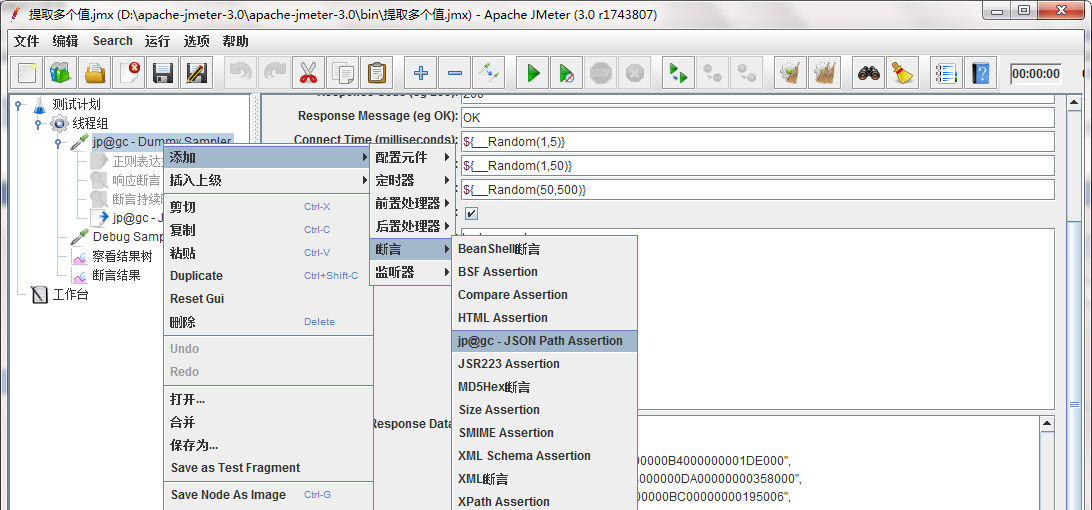Viewport: 1092px width, 510px height.
Task: Click the Clear broom icon
Action: [x=790, y=72]
